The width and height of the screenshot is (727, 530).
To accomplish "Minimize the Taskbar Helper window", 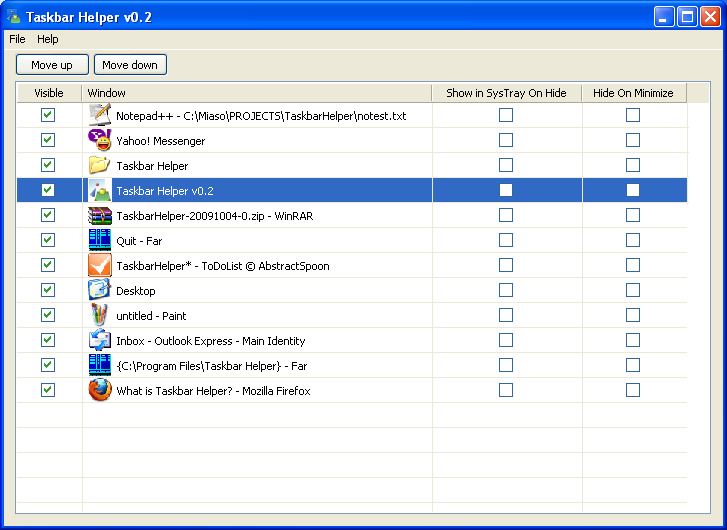I will click(664, 17).
